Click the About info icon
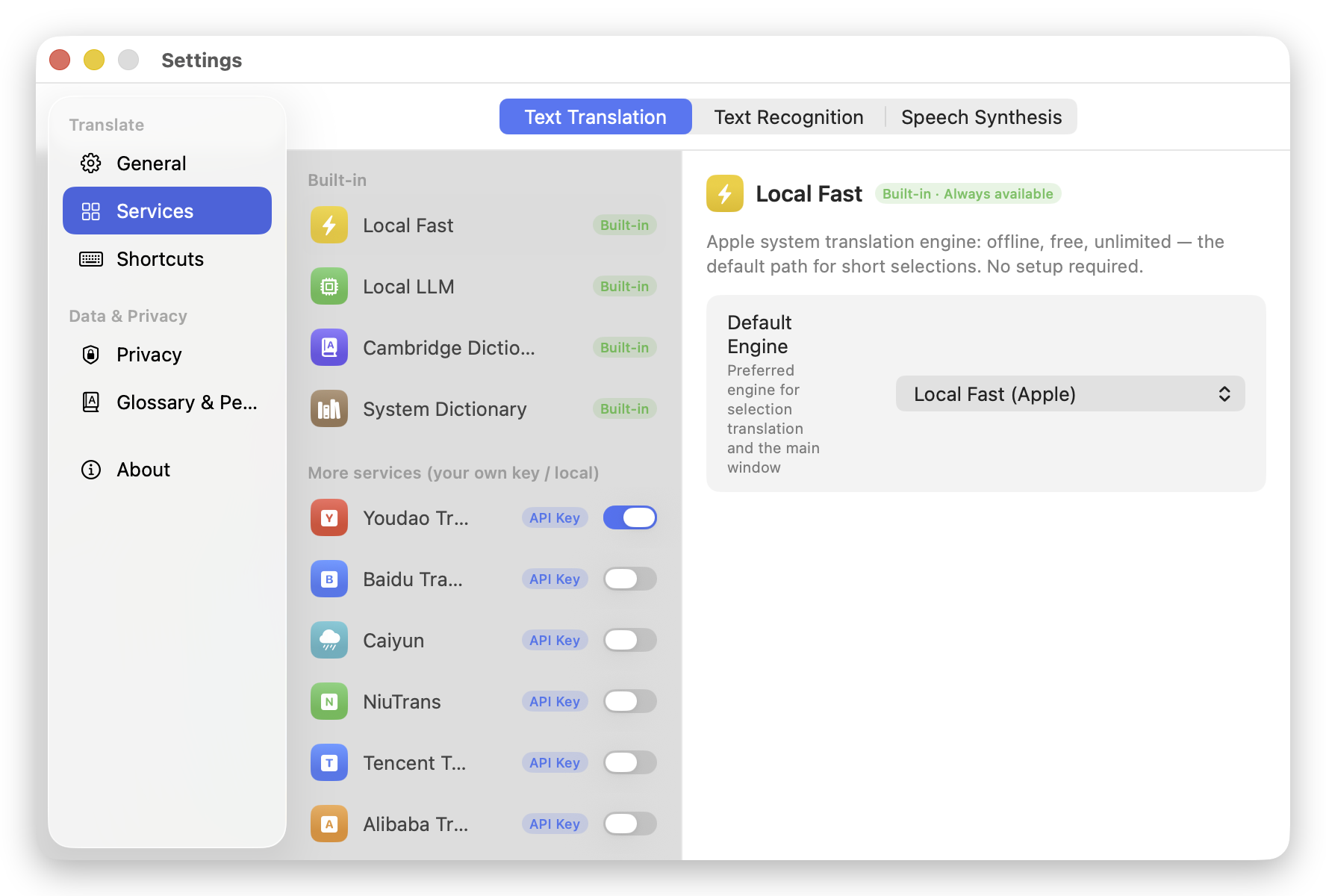 point(91,470)
